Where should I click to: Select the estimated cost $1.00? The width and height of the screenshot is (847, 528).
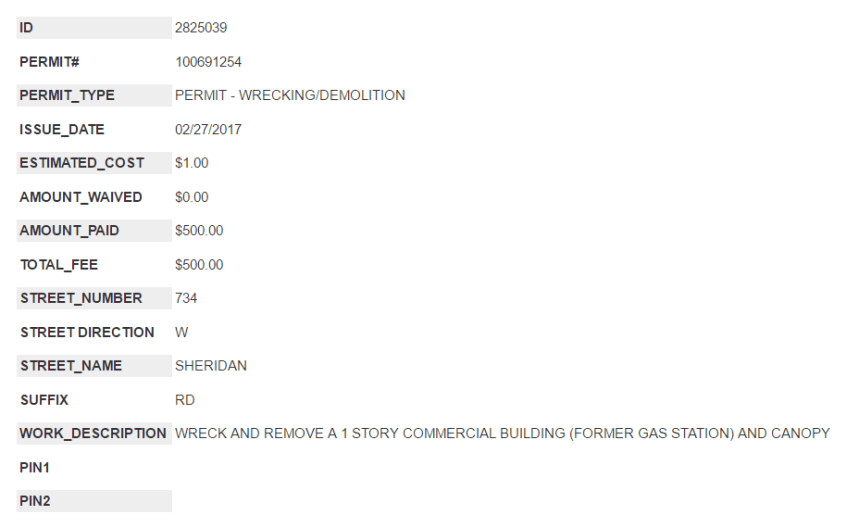191,163
